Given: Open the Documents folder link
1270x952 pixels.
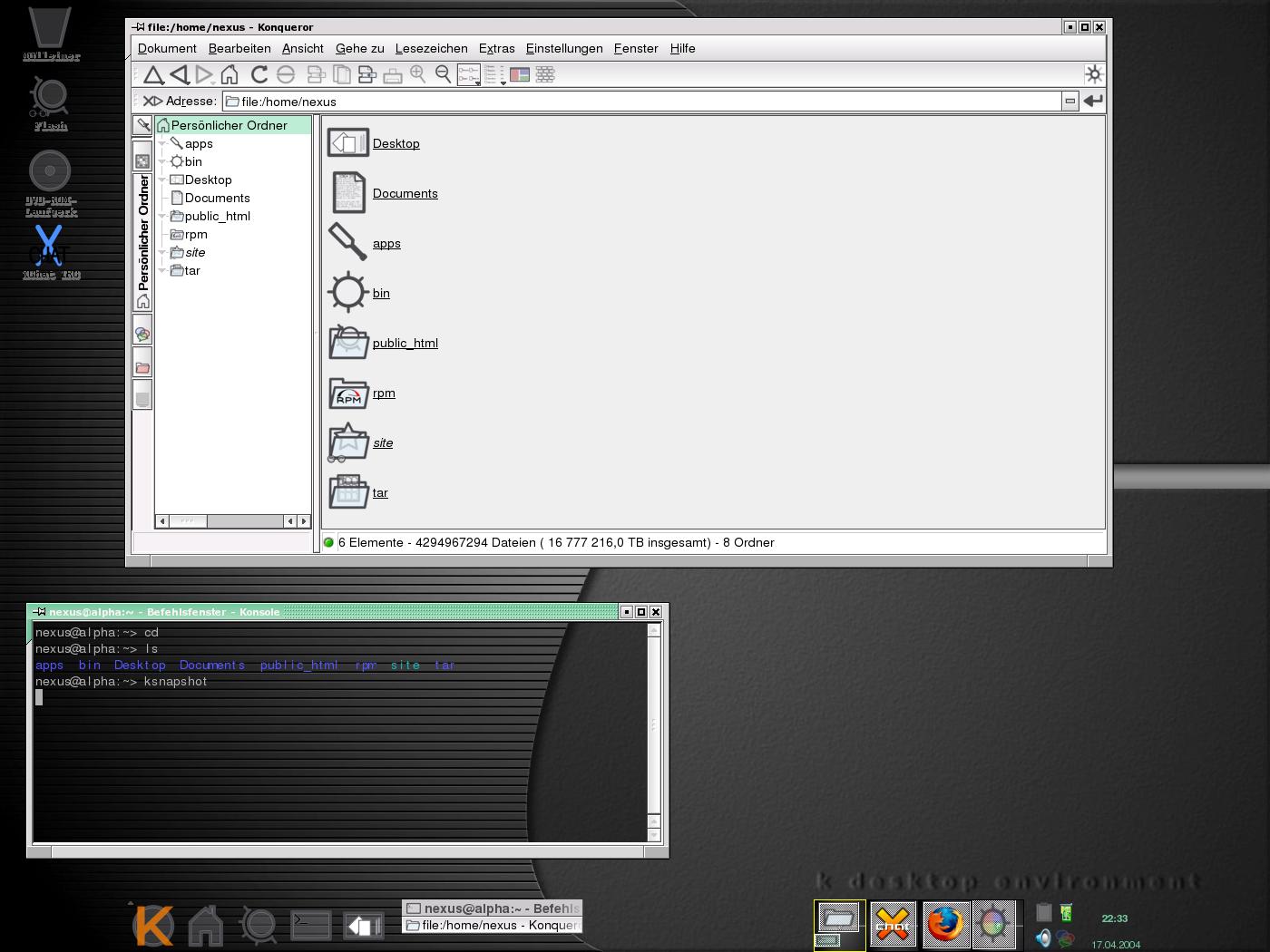Looking at the screenshot, I should pos(405,193).
